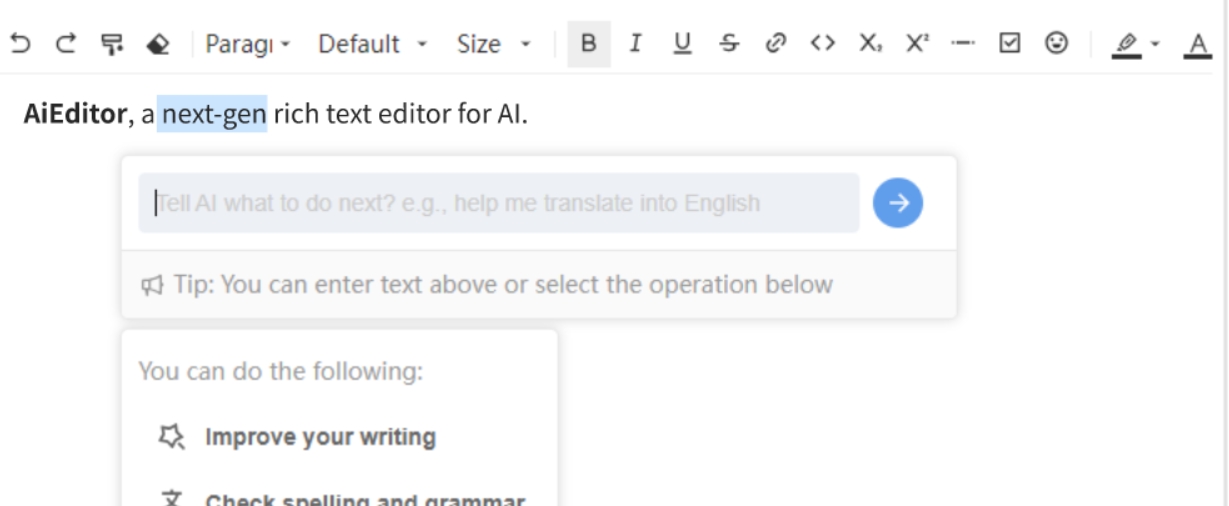Select the format painter brush icon

111,44
